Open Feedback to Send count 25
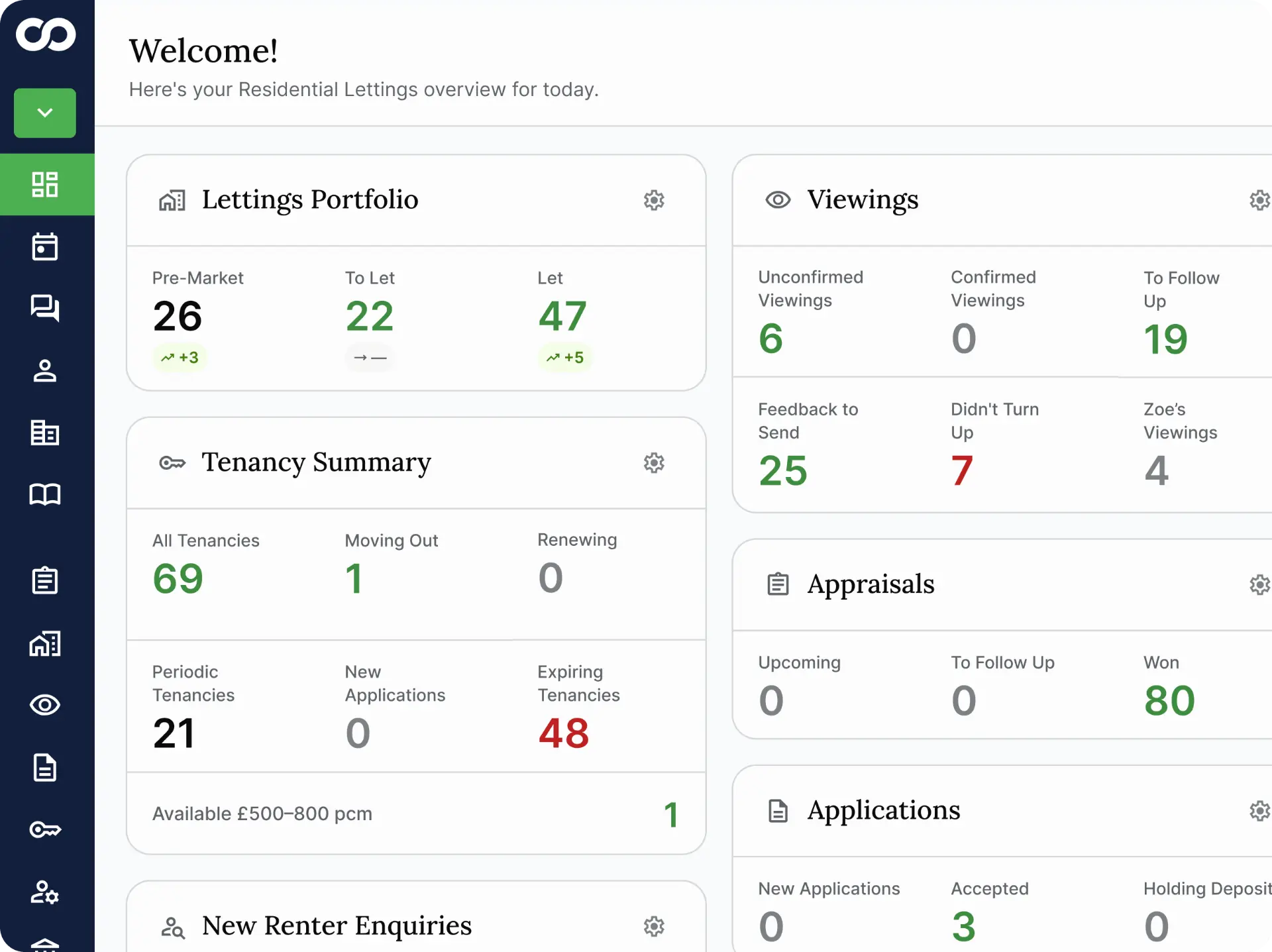1272x952 pixels. click(783, 471)
